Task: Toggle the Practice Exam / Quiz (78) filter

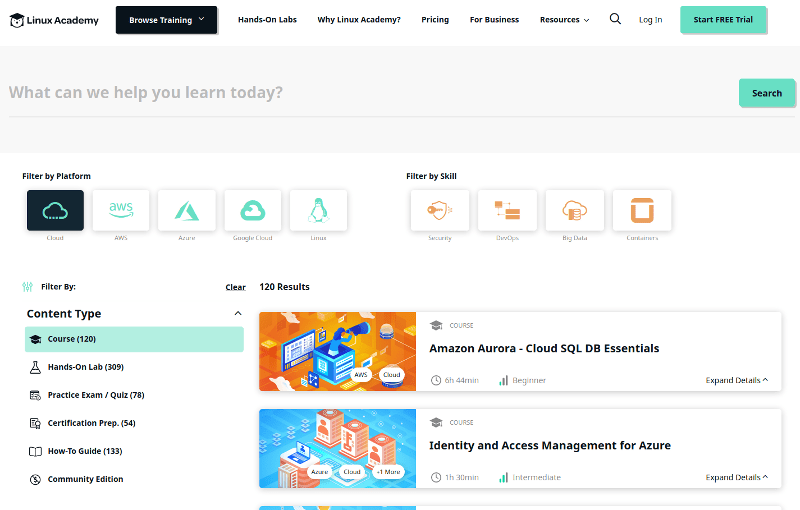Action: pyautogui.click(x=134, y=395)
